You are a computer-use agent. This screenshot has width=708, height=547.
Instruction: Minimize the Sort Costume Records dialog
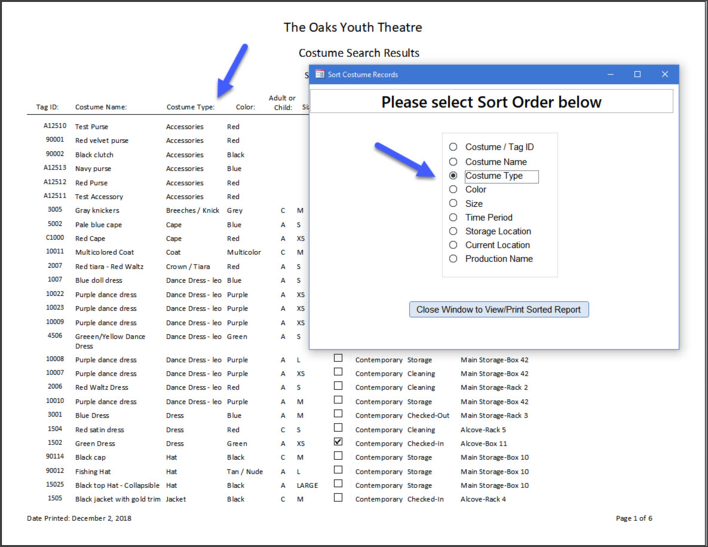click(x=610, y=74)
